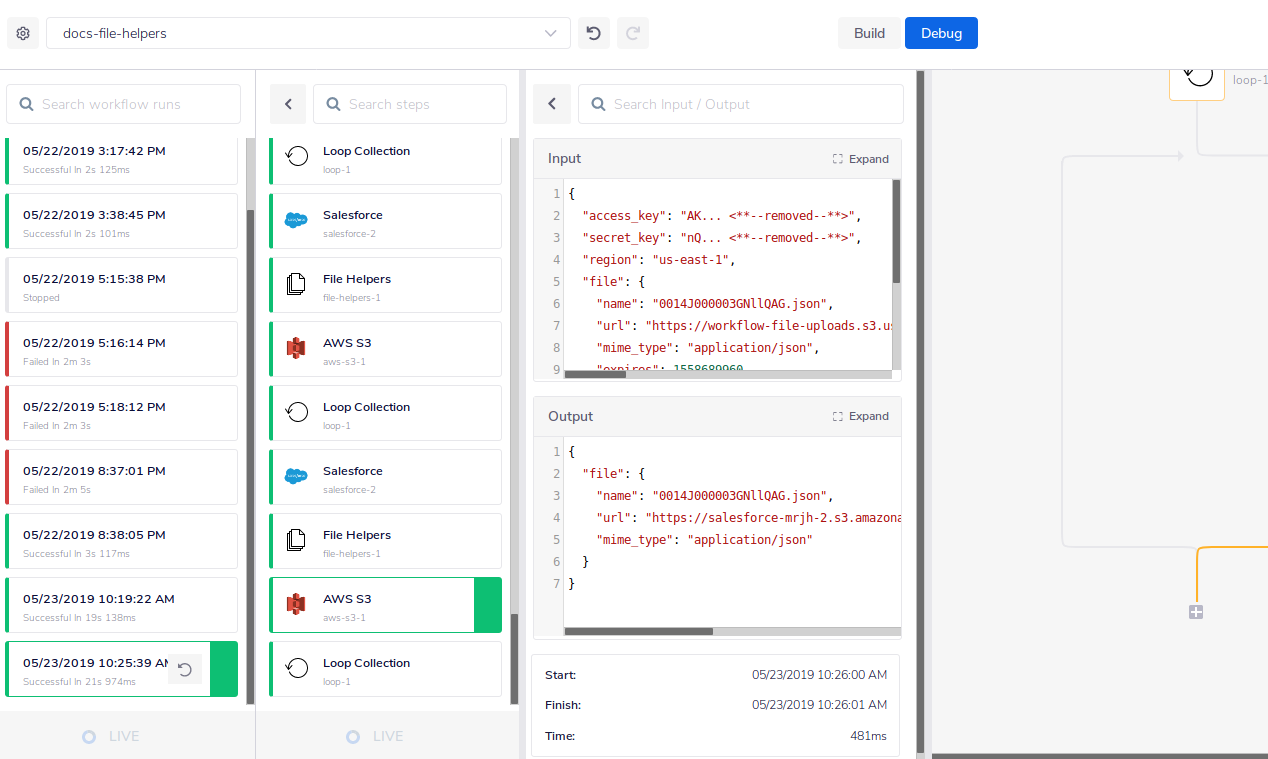Switch to the Debug tab

tap(941, 33)
